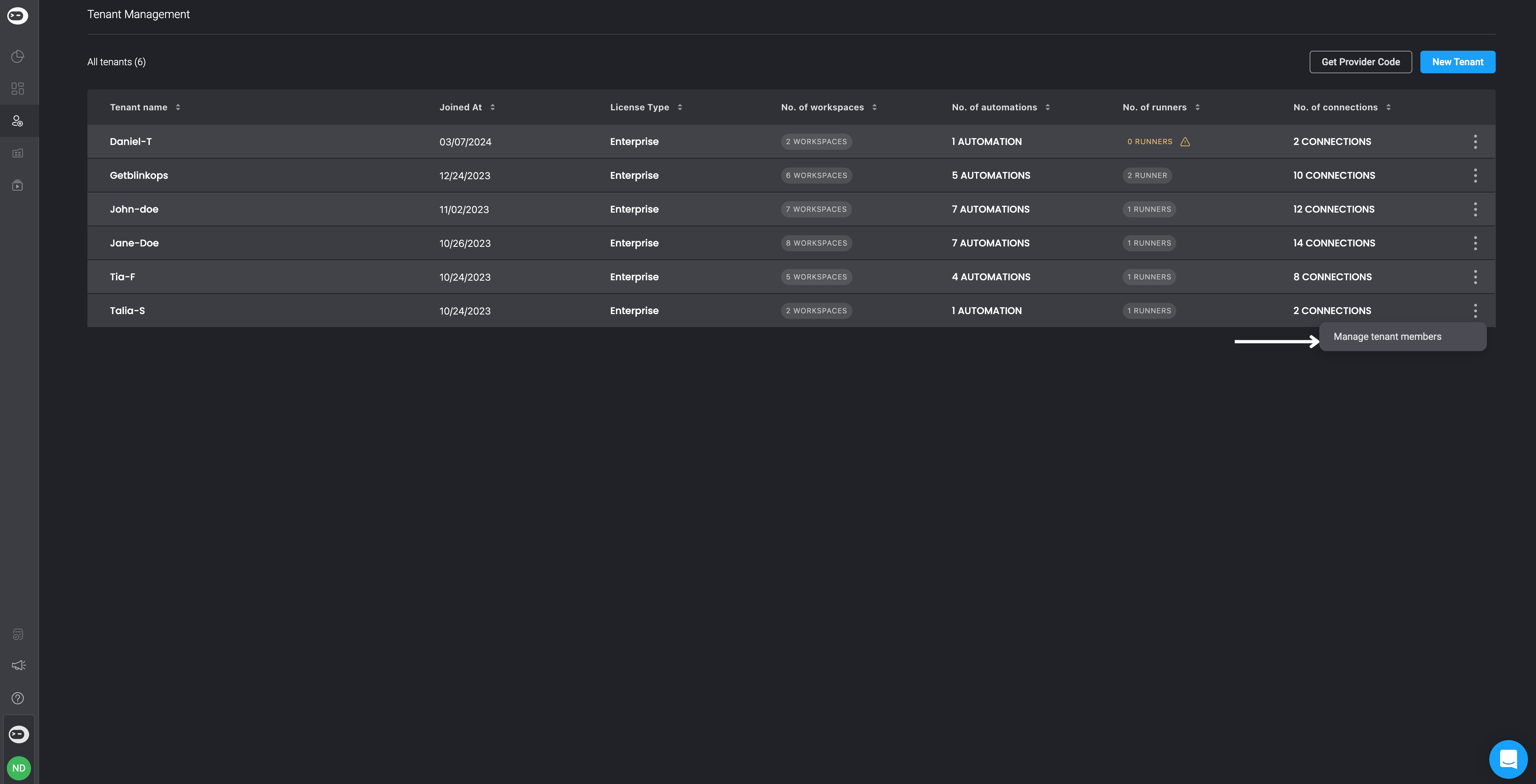Viewport: 1536px width, 784px height.
Task: Click the 1 RUNNERS badge for John-doe
Action: click(1149, 209)
